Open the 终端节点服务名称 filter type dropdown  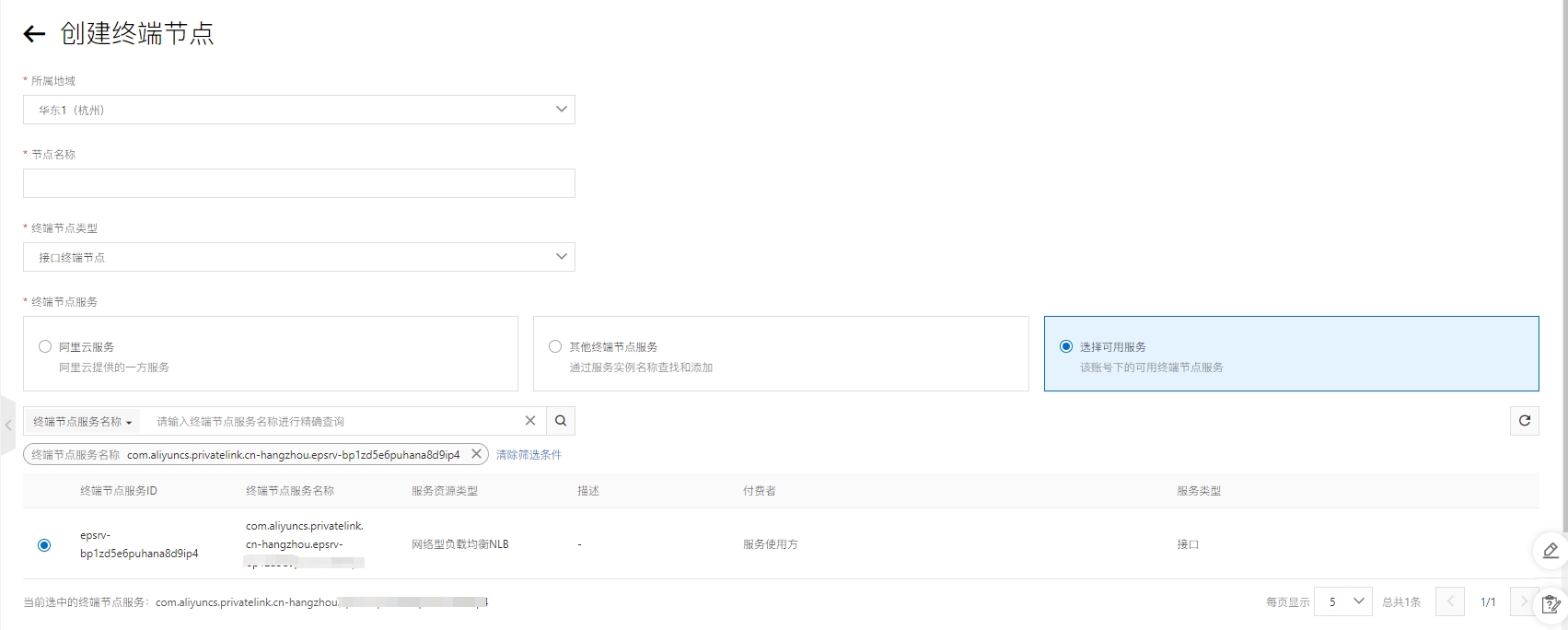click(x=82, y=422)
